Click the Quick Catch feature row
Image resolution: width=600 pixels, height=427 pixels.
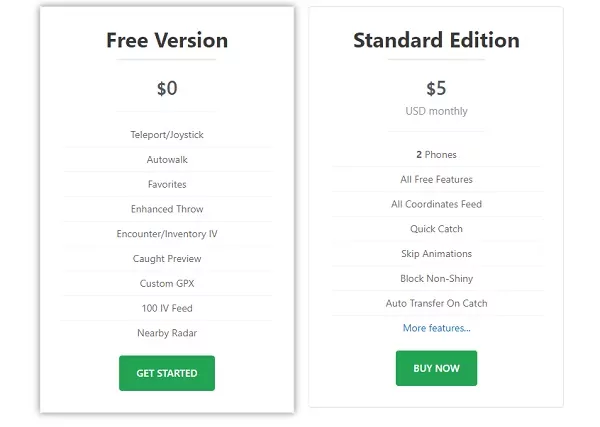pos(436,229)
